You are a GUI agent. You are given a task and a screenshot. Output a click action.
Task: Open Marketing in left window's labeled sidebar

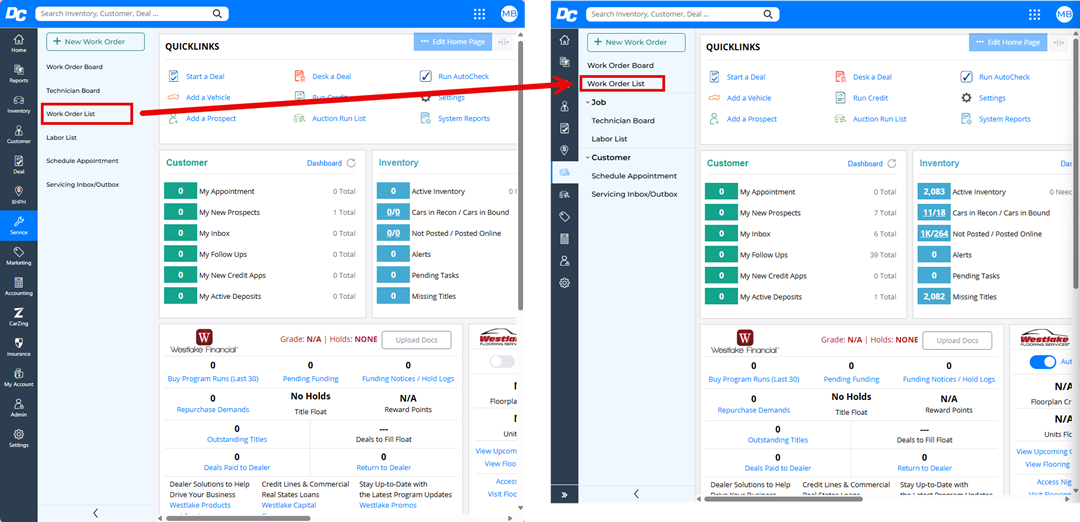(x=19, y=255)
